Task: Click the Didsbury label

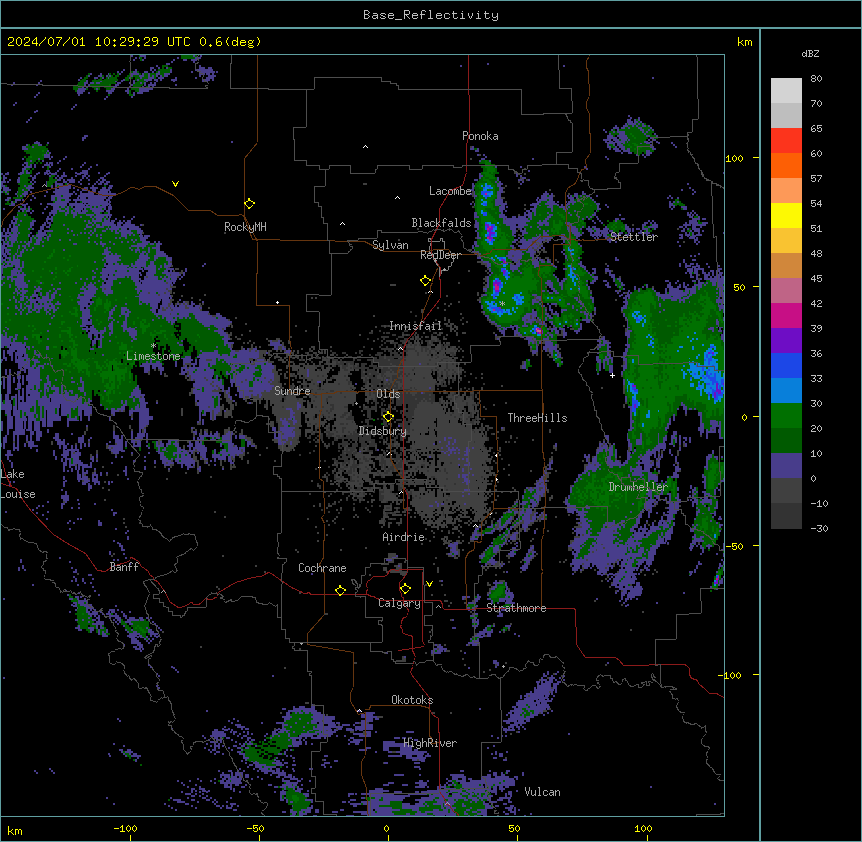Action: 383,431
